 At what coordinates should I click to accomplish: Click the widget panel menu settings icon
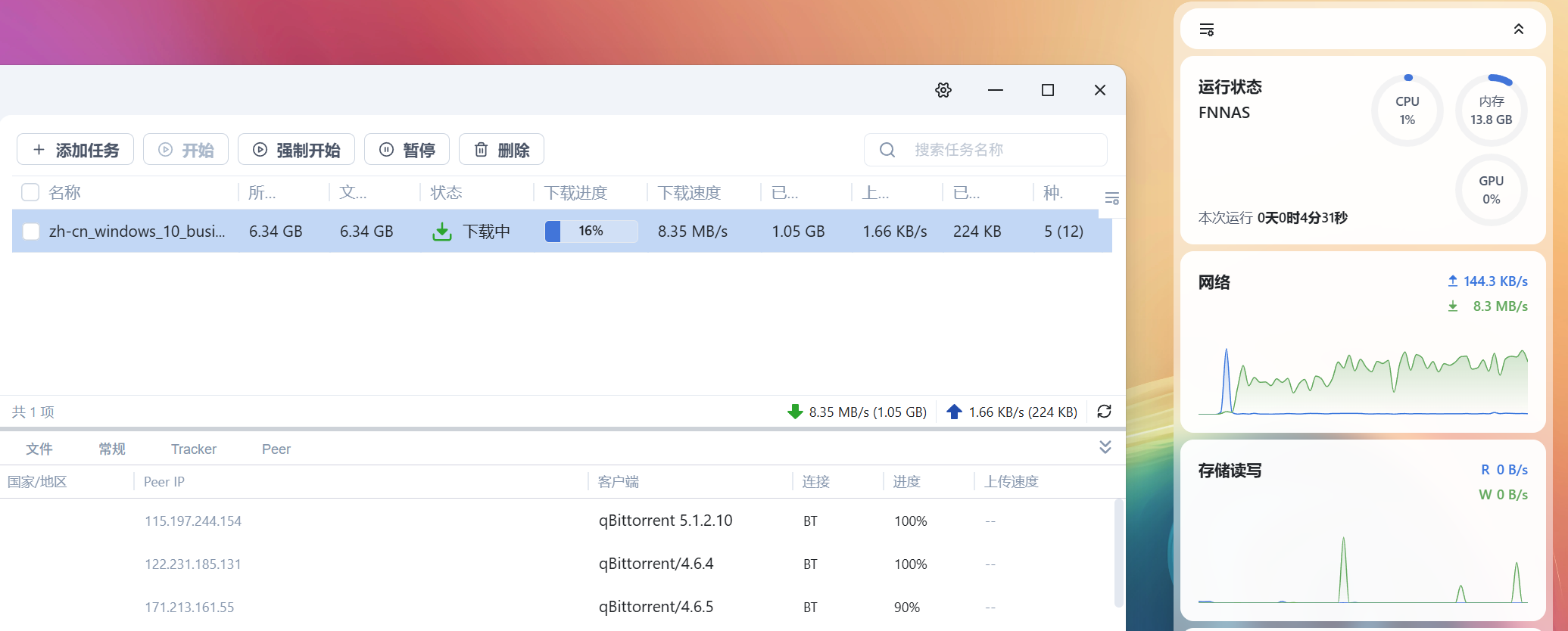1207,30
